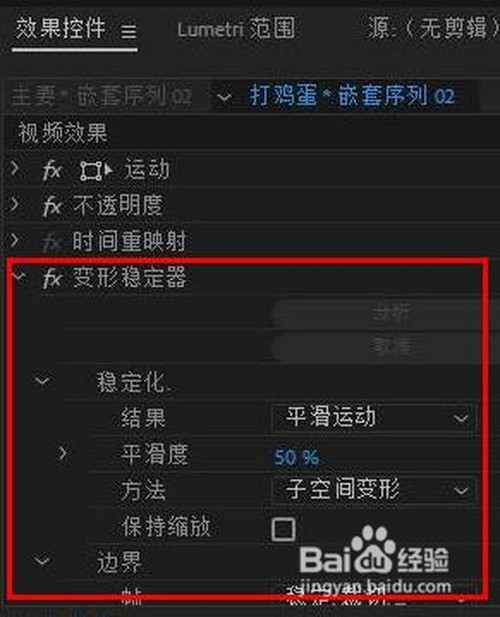Collapse the 边界 group

click(x=42, y=560)
